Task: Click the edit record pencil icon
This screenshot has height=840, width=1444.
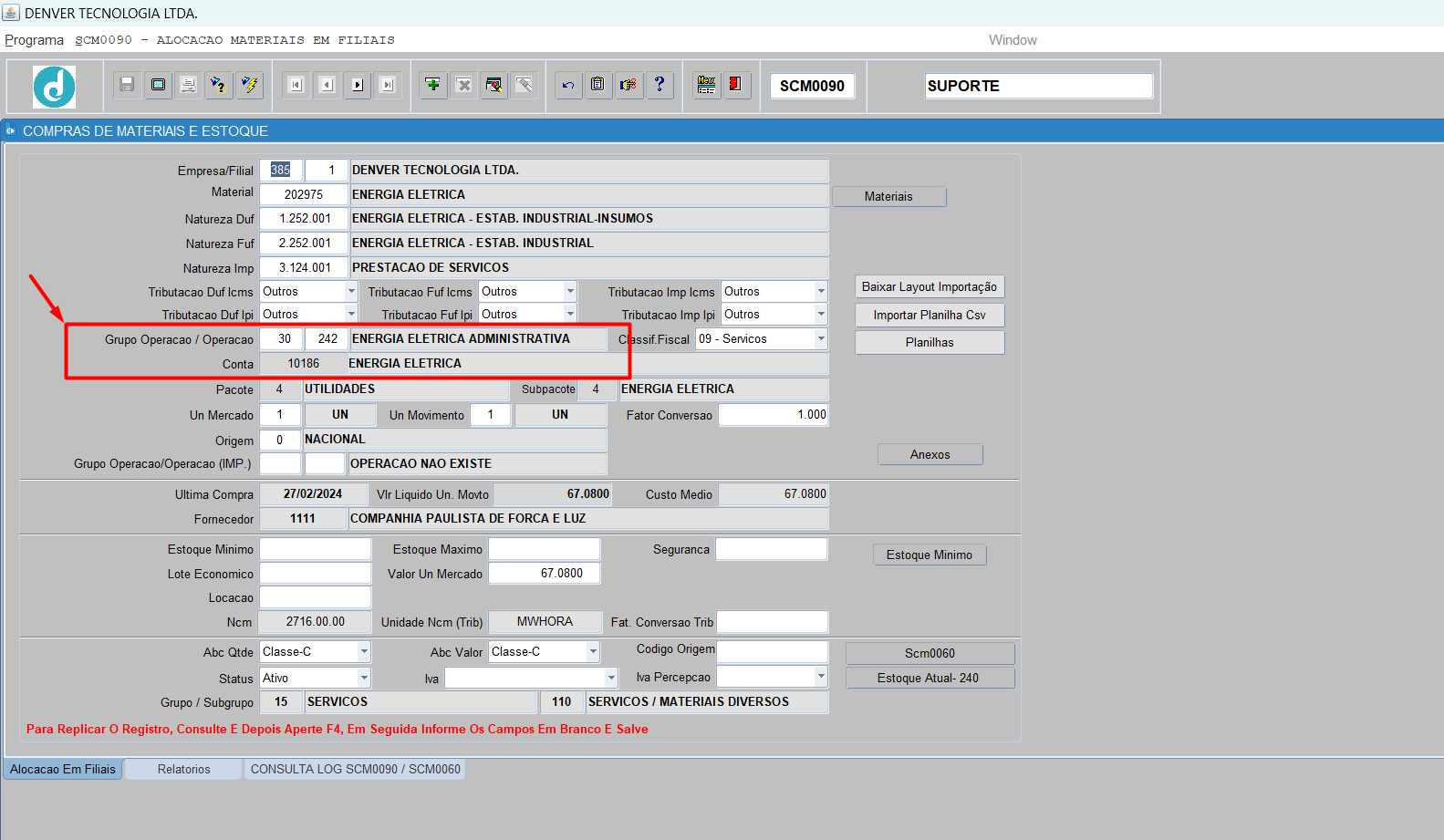Action: point(493,85)
